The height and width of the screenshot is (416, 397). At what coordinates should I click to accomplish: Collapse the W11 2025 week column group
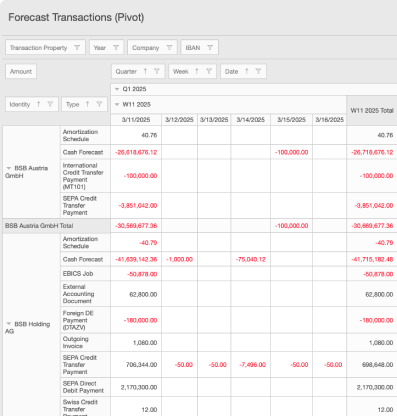pos(117,104)
